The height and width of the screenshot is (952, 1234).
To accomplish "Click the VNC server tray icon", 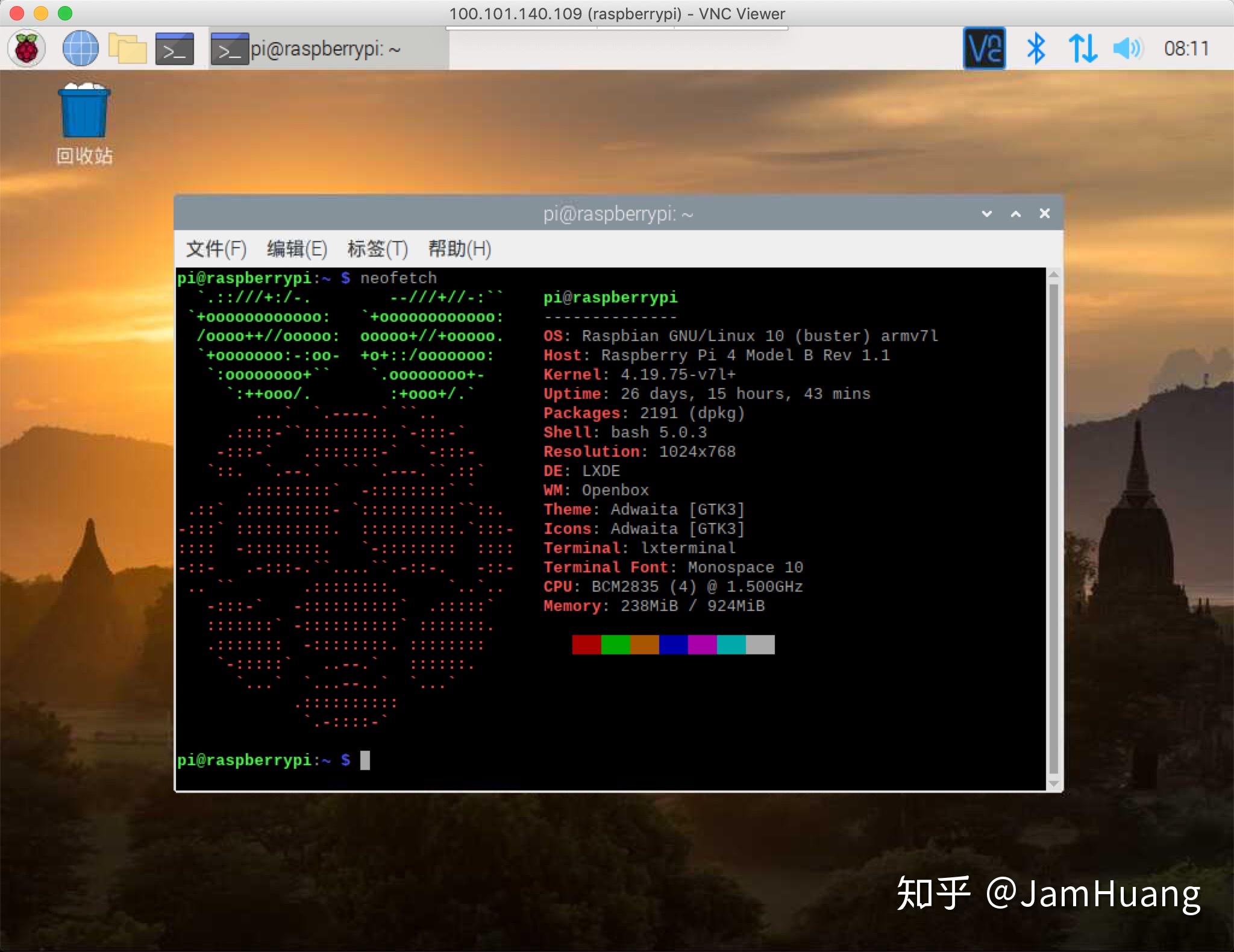I will [x=984, y=48].
